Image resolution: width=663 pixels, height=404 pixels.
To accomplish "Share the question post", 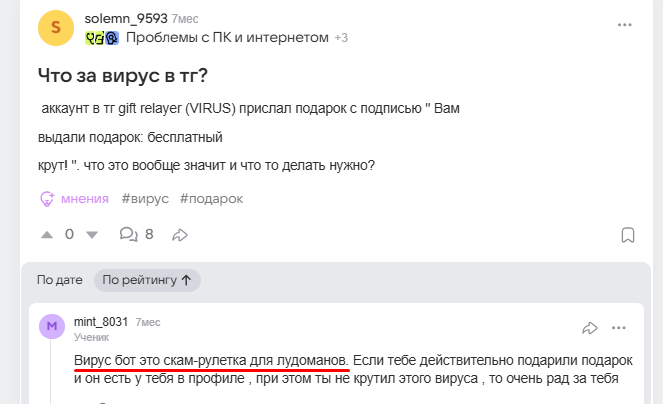I will click(x=180, y=234).
